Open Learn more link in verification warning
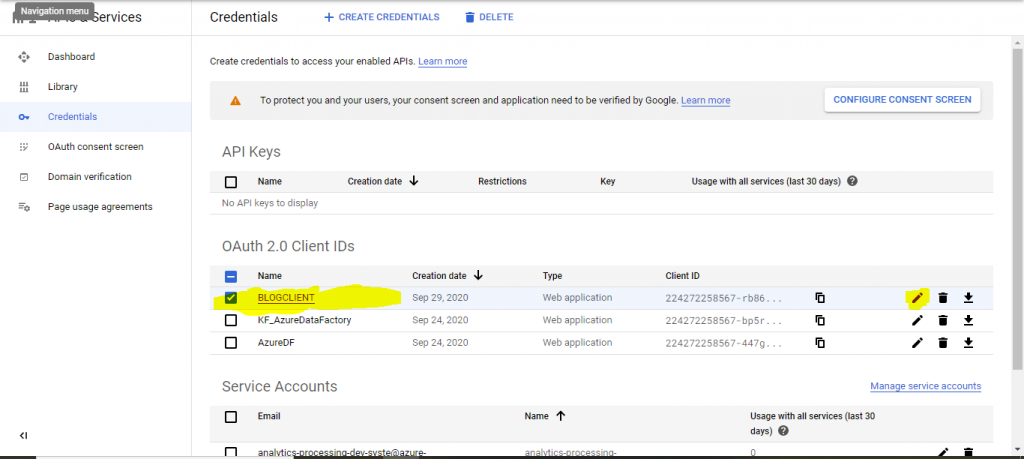 coord(705,101)
